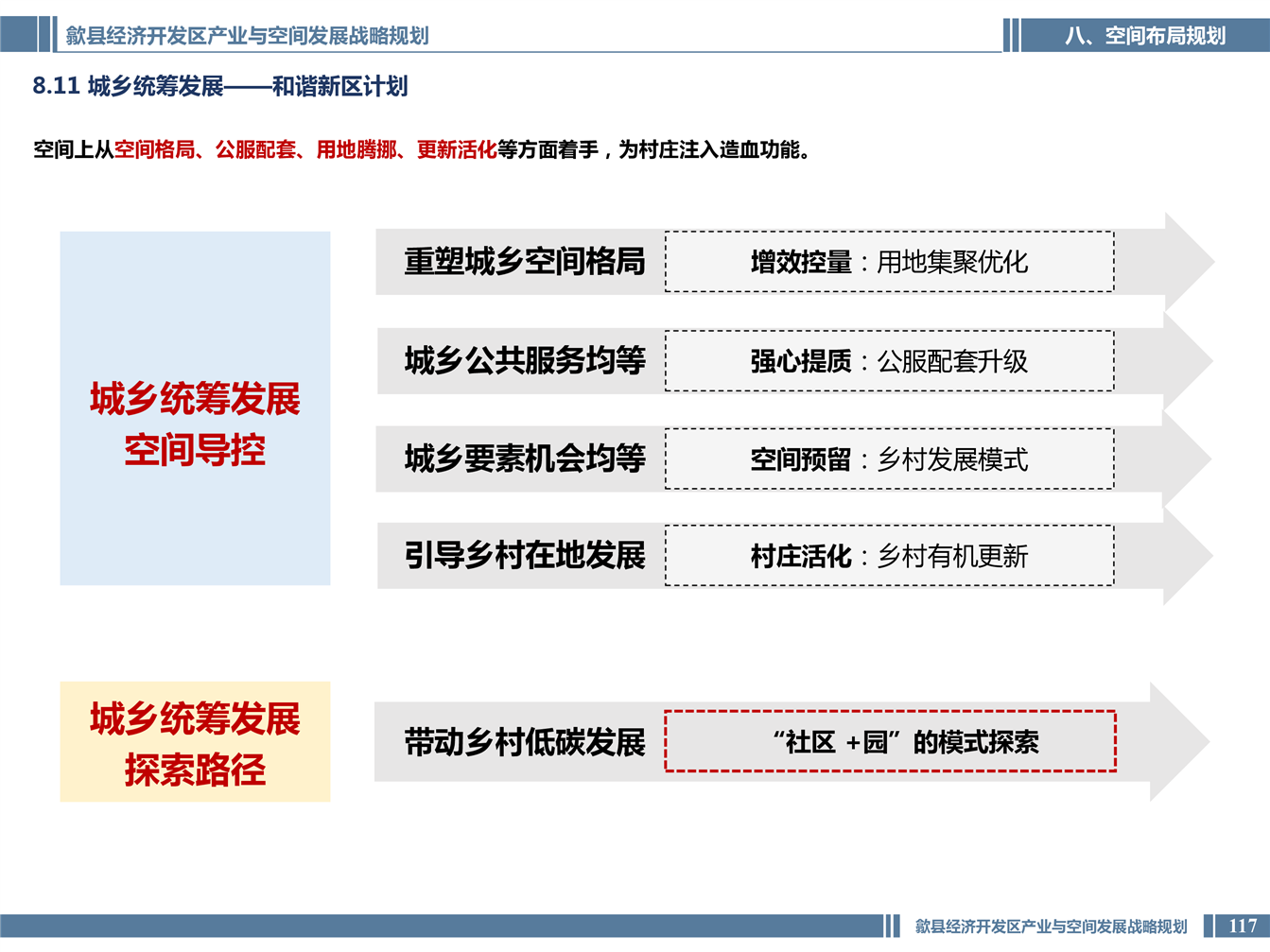This screenshot has height=952, width=1270.
Task: Click the phrase 为村庄注入造血功能
Action: [709, 149]
